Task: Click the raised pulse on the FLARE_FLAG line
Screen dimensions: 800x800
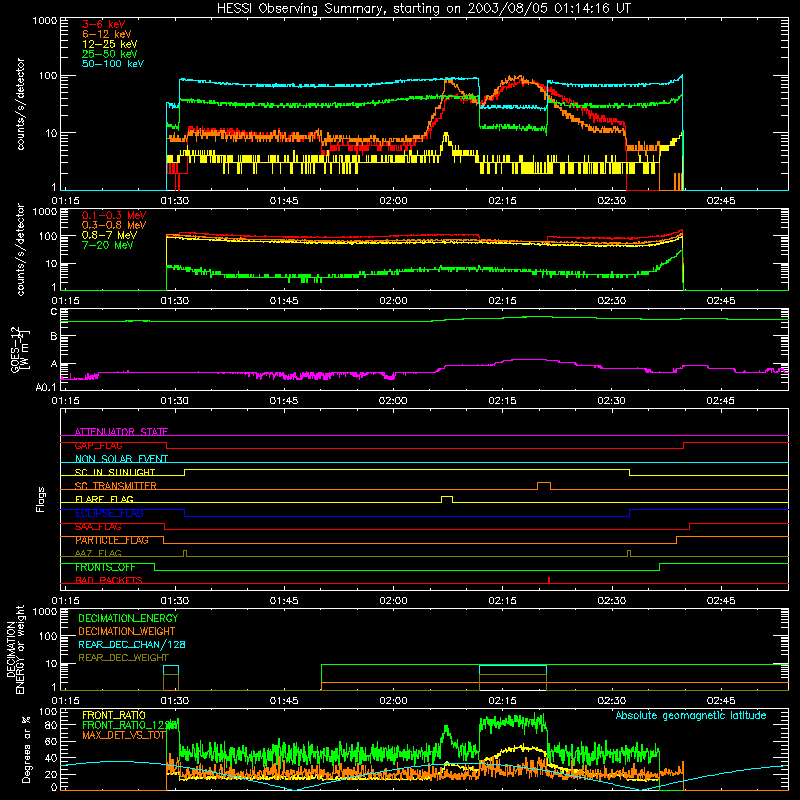Action: pos(447,498)
